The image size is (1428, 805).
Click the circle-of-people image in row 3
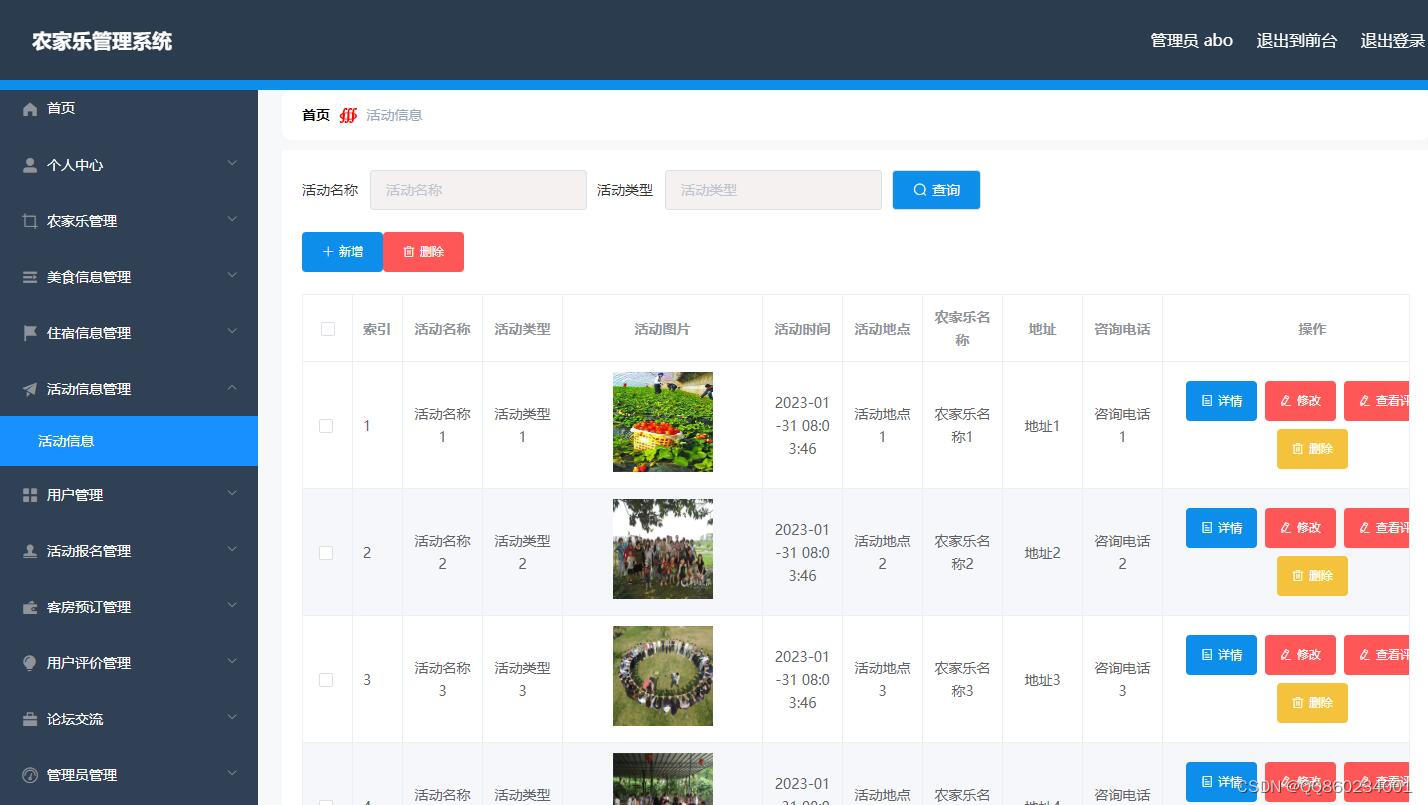663,676
